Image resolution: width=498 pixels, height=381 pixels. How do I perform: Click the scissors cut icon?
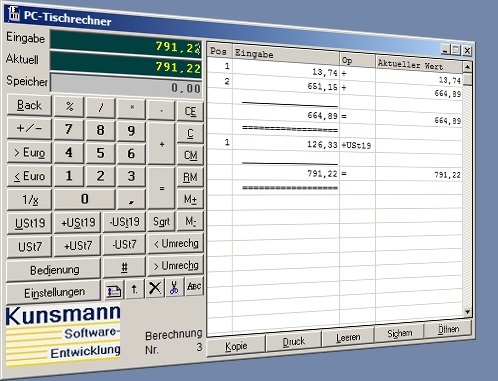pos(174,287)
